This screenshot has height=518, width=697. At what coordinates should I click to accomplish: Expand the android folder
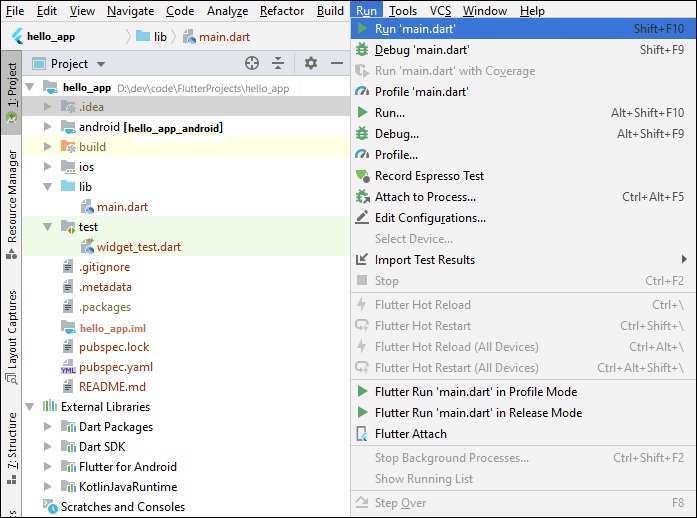[48, 127]
